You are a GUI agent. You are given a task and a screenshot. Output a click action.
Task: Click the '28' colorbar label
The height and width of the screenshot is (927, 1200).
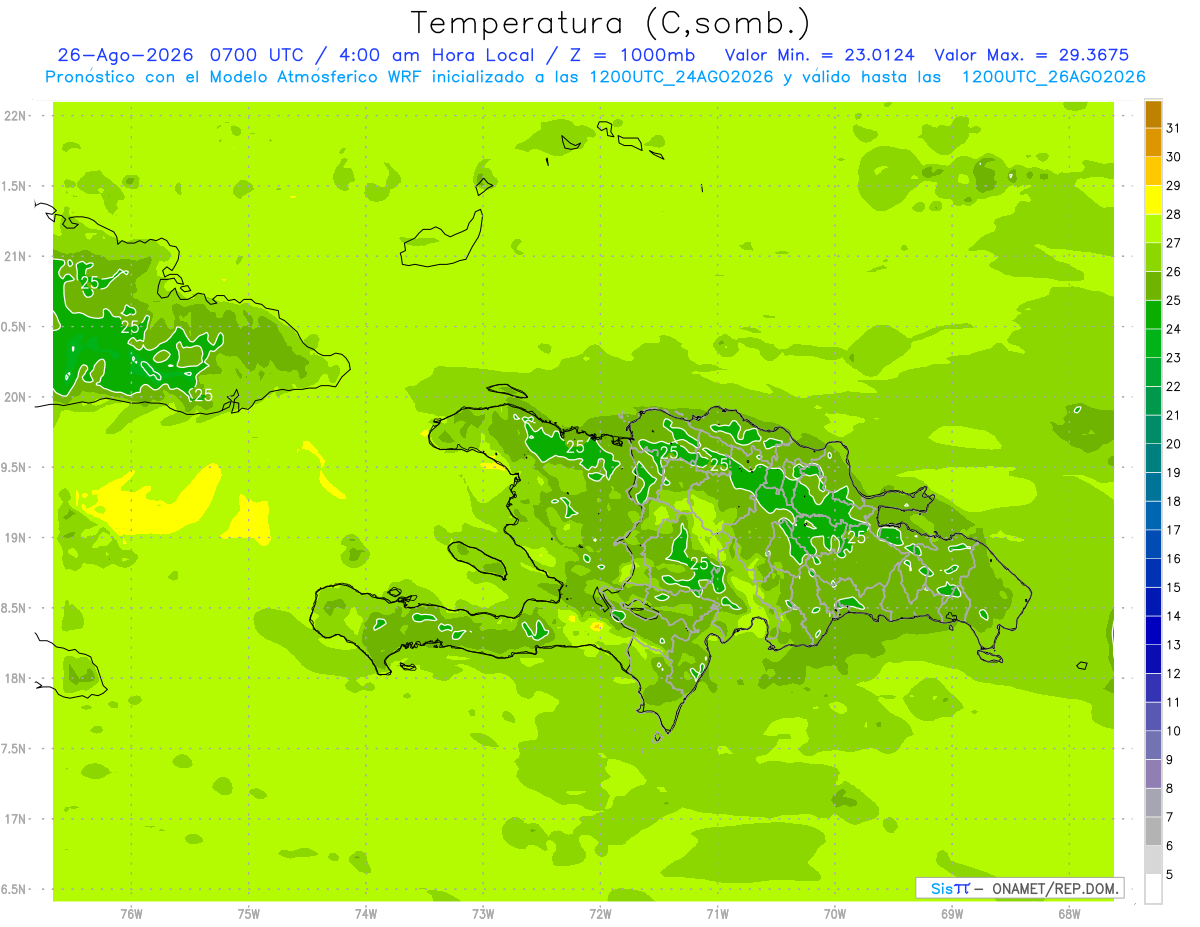(1173, 214)
